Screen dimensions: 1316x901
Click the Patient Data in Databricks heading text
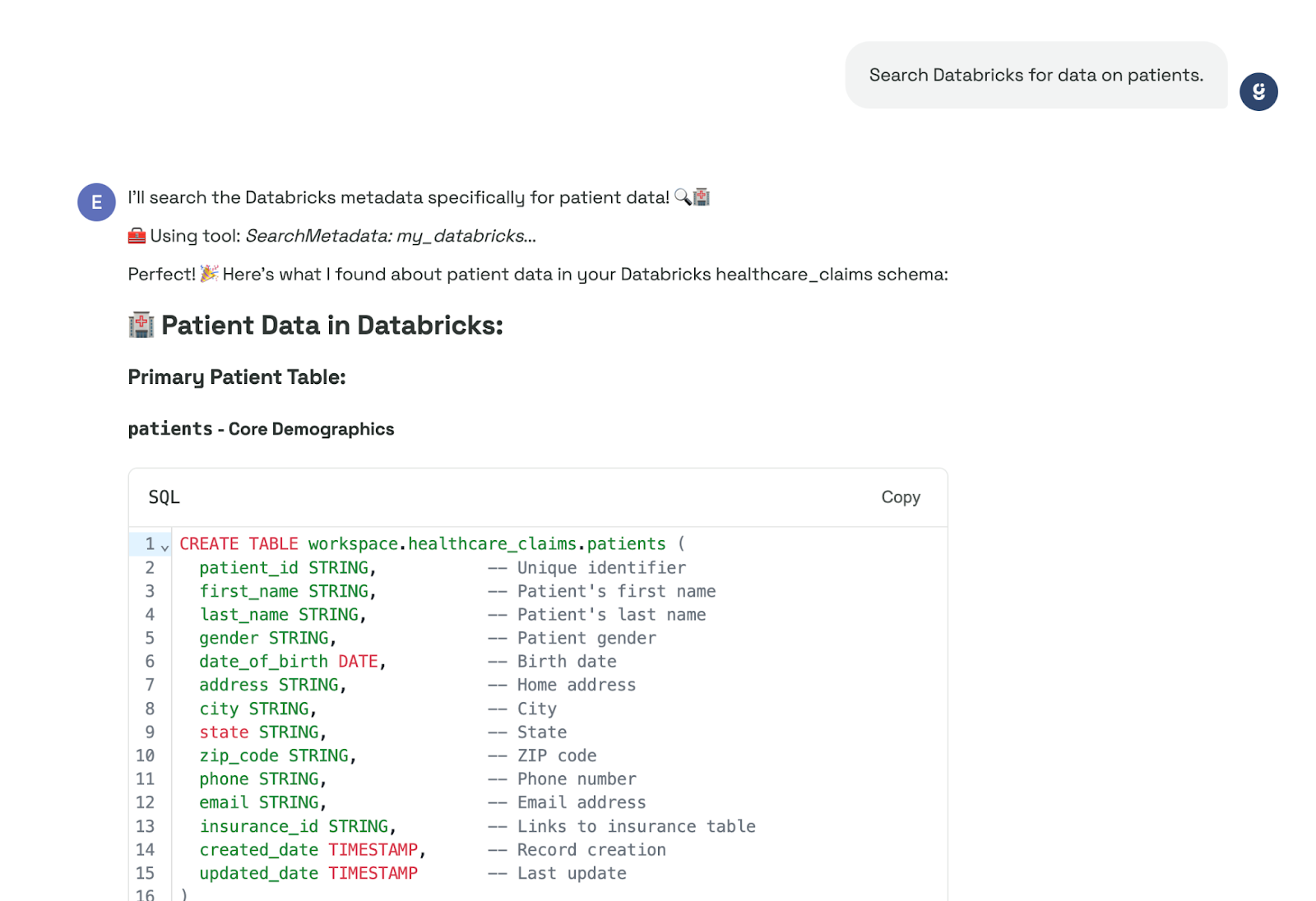coord(331,326)
